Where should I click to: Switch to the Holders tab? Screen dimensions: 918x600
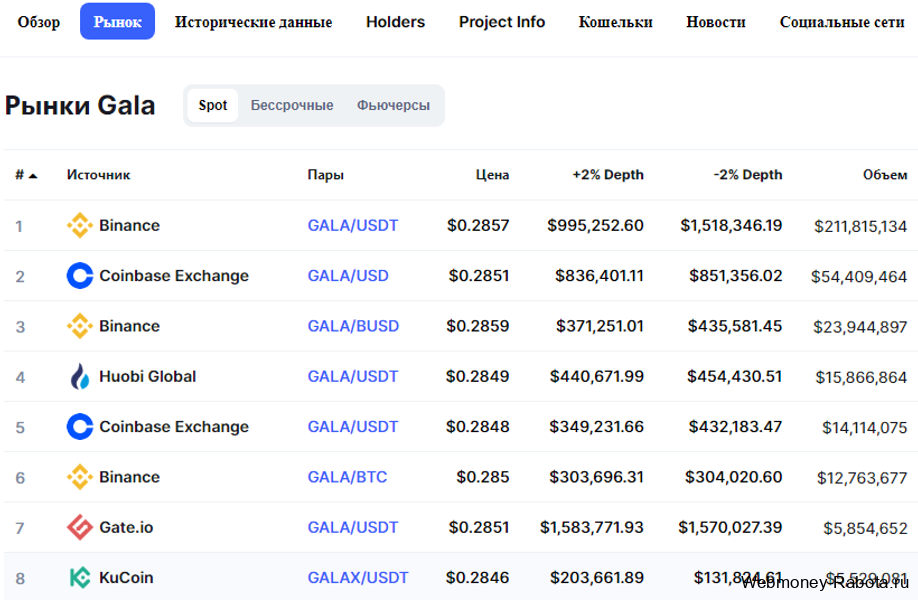(x=396, y=22)
